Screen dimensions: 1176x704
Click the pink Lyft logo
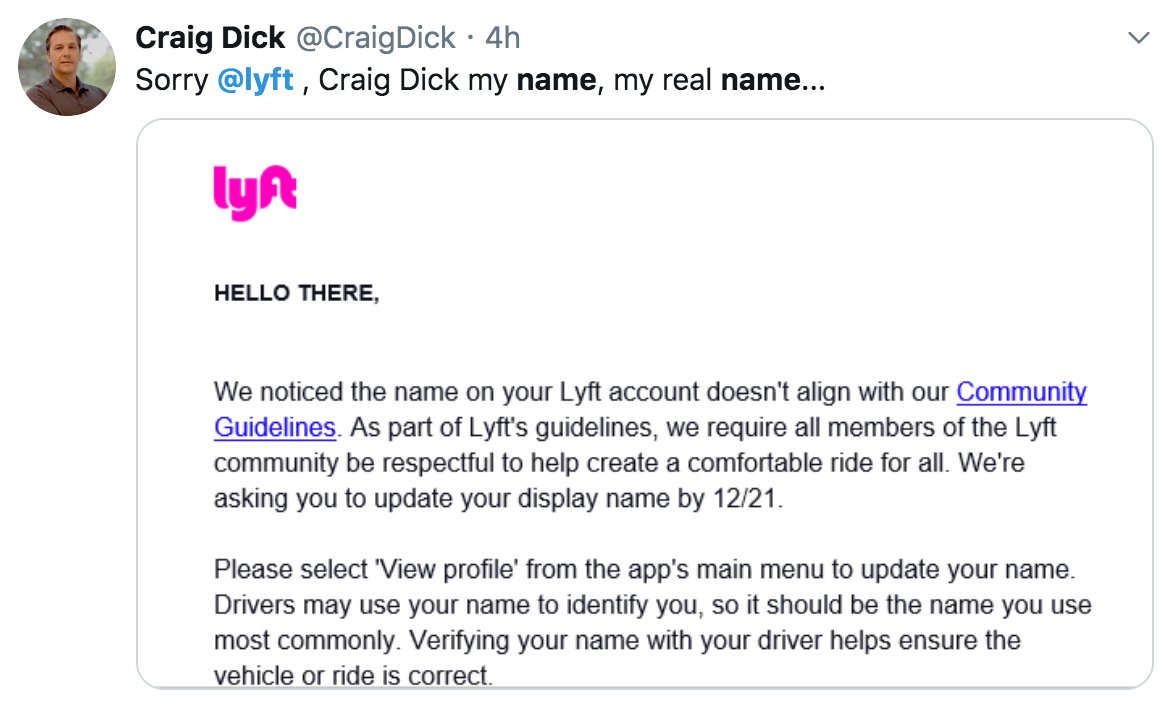(x=255, y=193)
